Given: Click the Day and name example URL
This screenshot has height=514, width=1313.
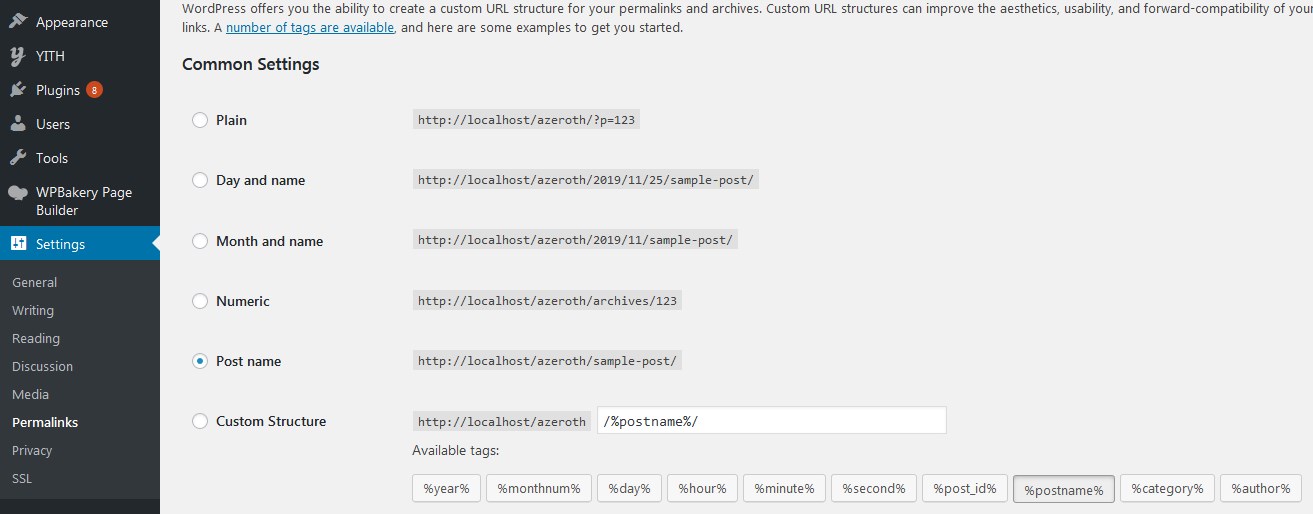Looking at the screenshot, I should pyautogui.click(x=586, y=181).
